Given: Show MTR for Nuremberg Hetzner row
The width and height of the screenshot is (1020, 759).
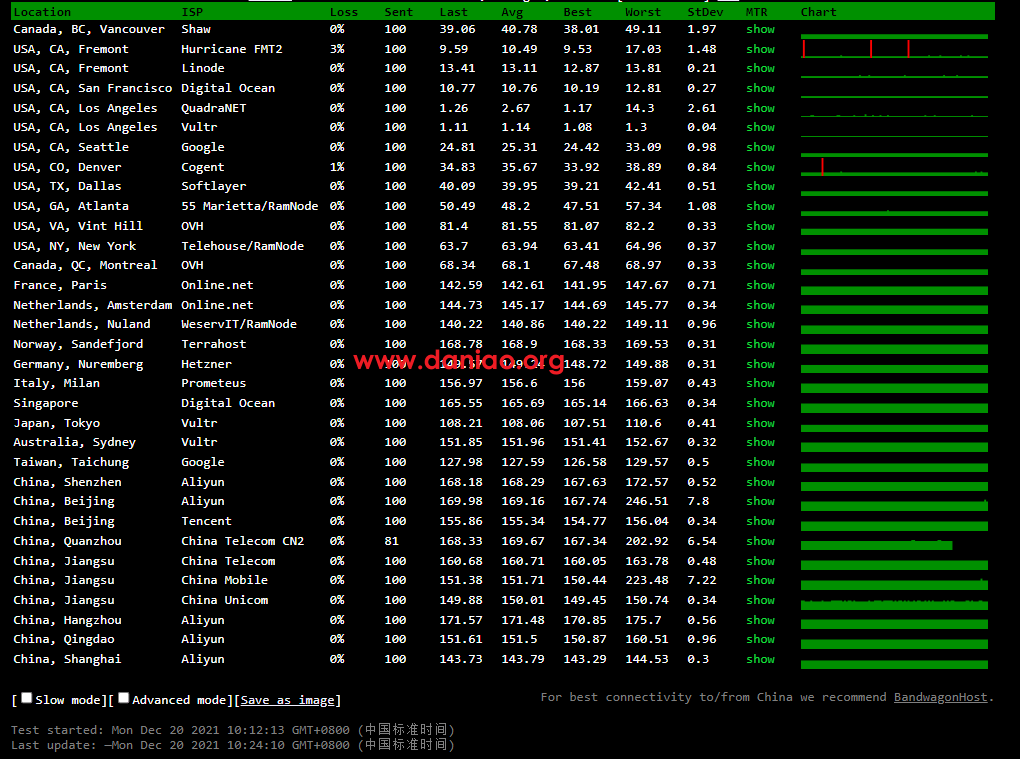Looking at the screenshot, I should 760,365.
